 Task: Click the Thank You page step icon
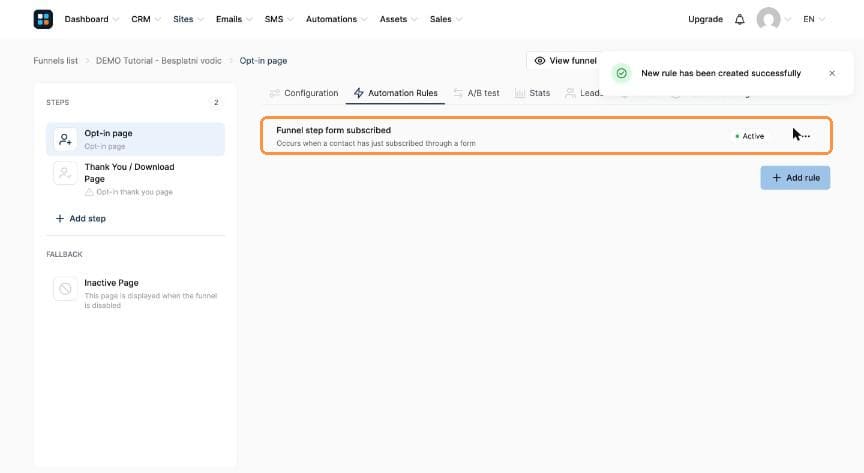click(x=65, y=173)
